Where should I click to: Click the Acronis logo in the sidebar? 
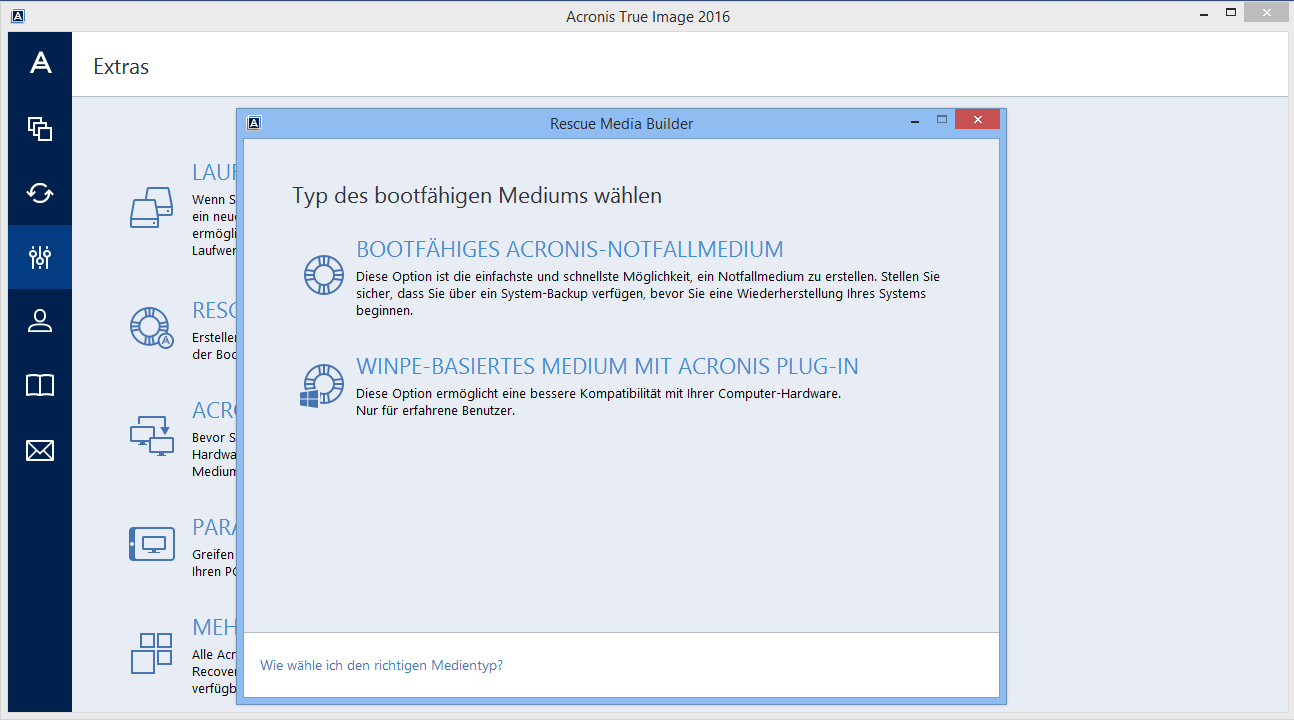pos(40,63)
